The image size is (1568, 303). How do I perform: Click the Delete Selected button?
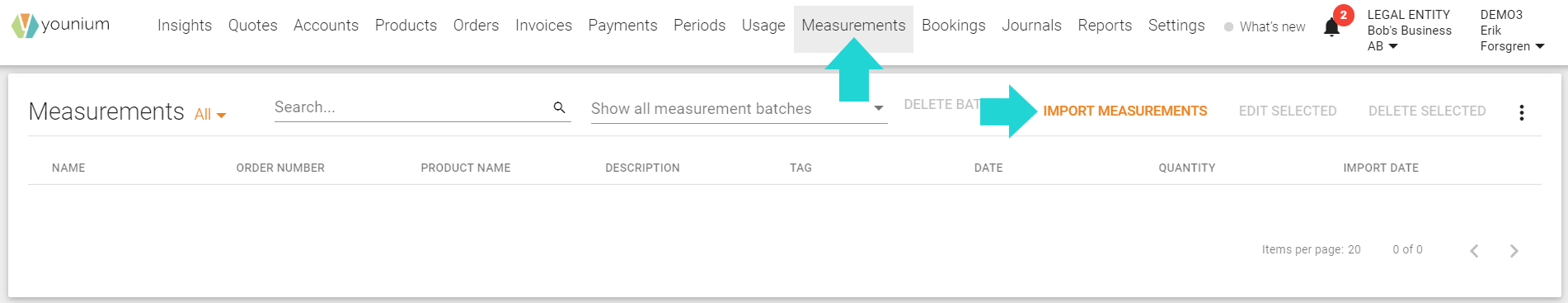tap(1427, 111)
